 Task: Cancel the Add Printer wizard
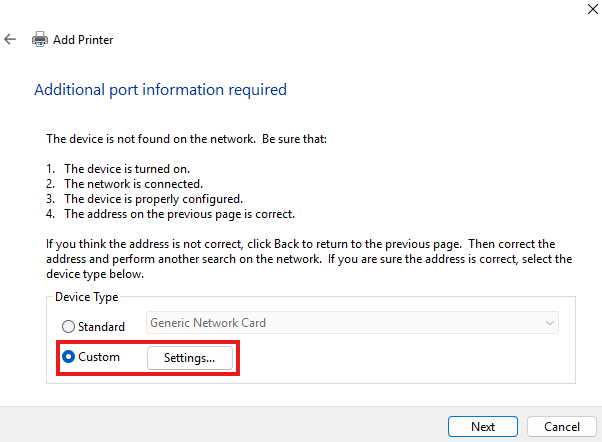(561, 427)
